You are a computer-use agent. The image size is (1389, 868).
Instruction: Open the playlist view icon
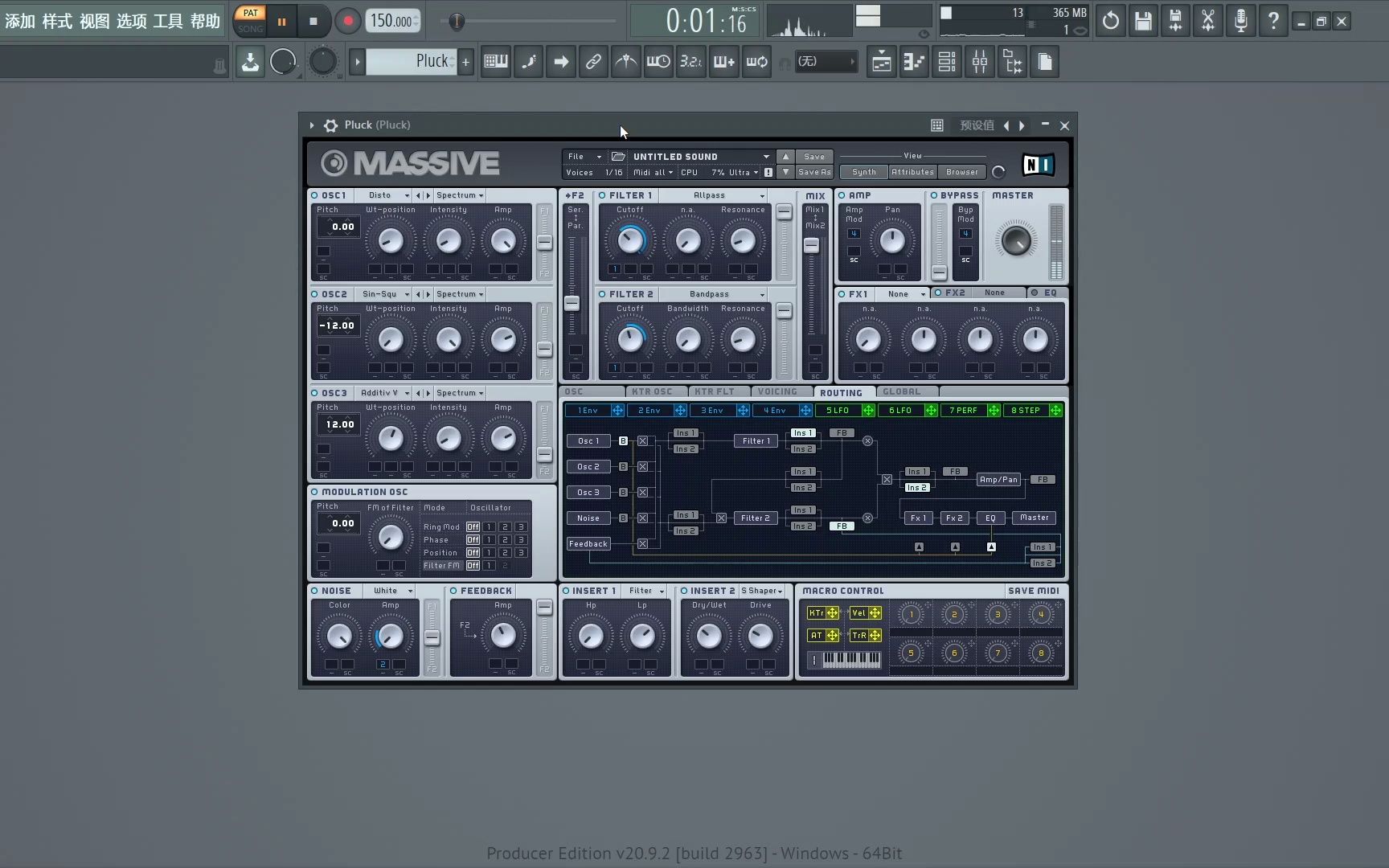coord(882,62)
